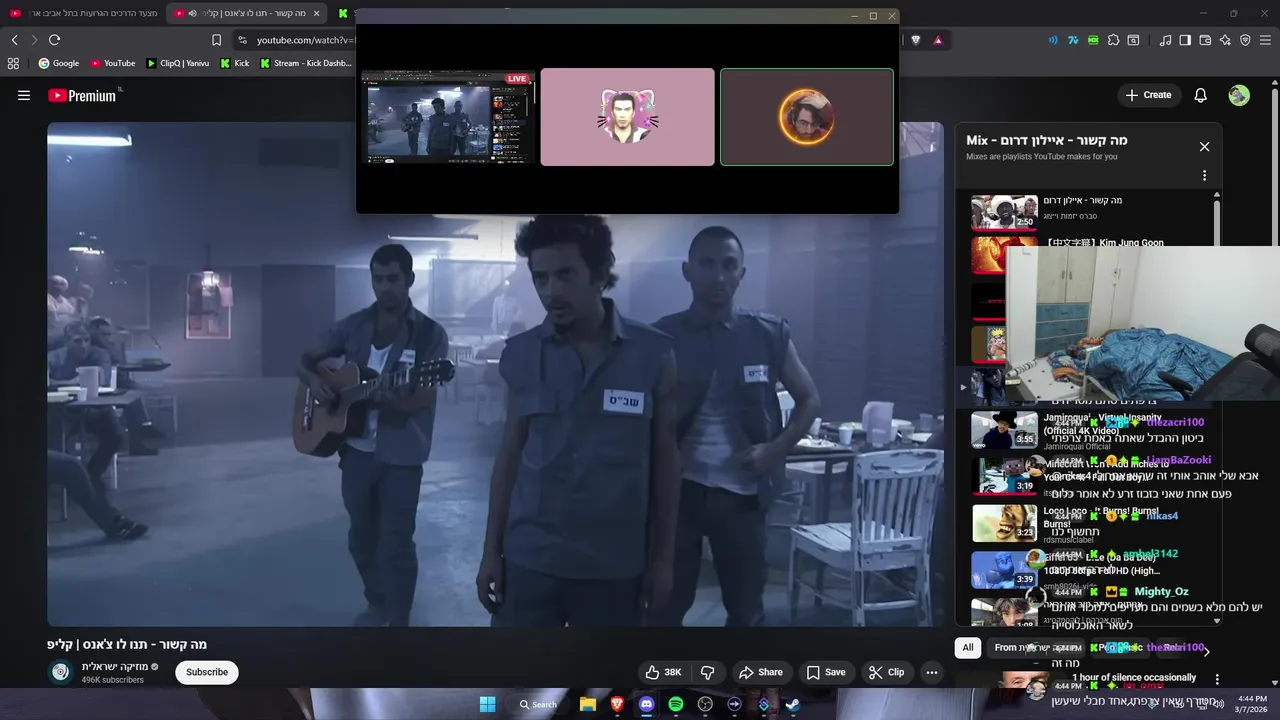Open the bookmarks apps grid icon
This screenshot has width=1280, height=720.
click(x=13, y=63)
